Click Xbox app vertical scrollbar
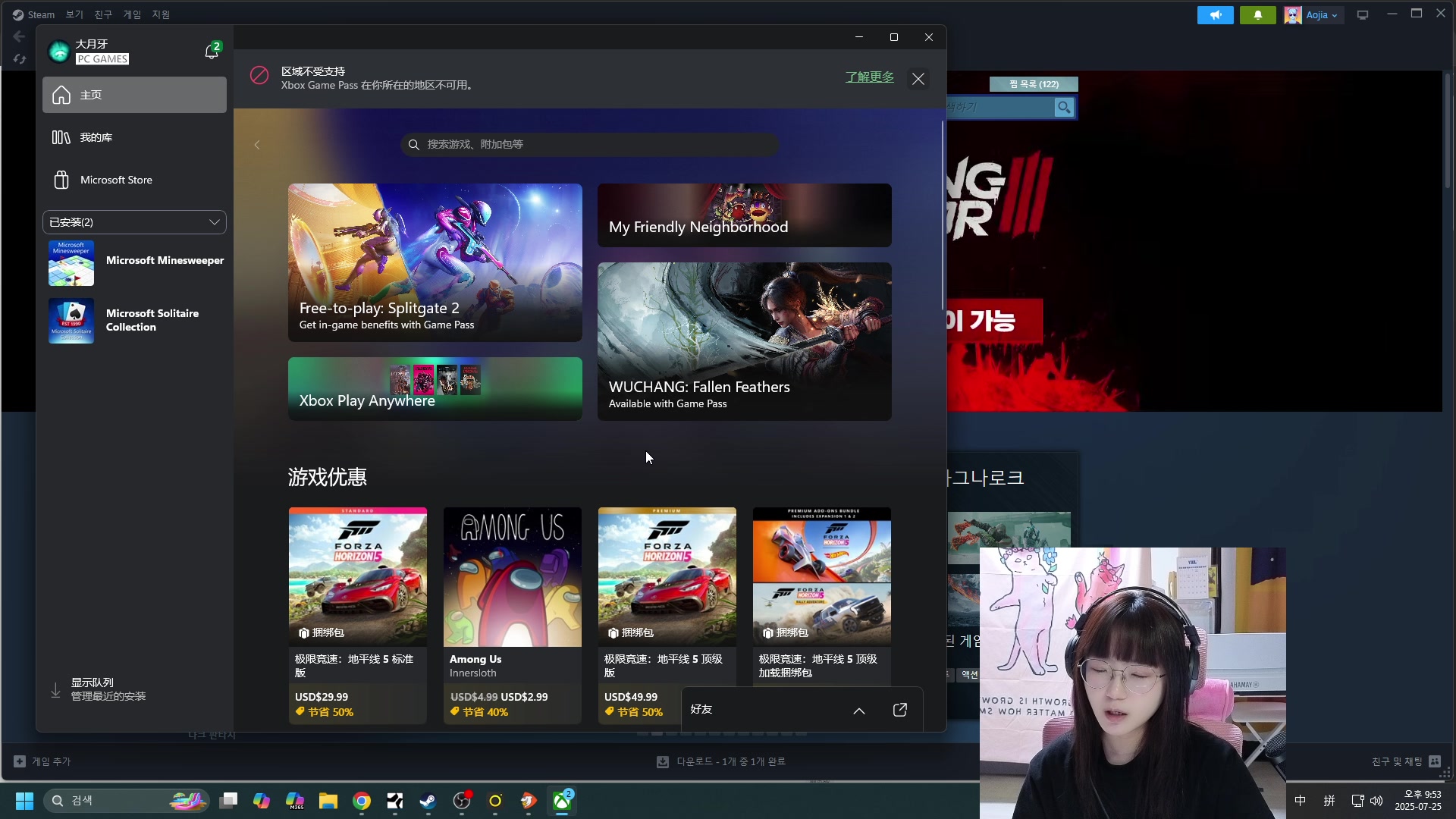Viewport: 1456px width, 819px height. click(x=943, y=215)
